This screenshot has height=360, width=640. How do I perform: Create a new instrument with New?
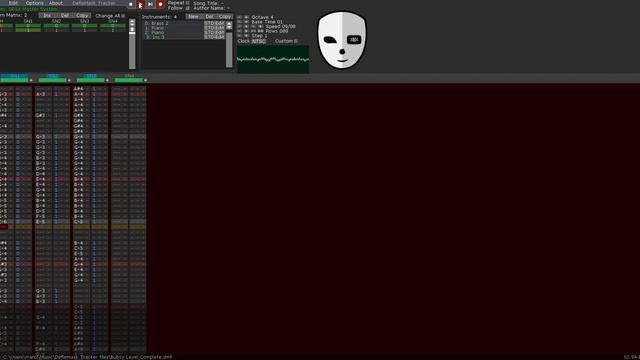pos(193,17)
